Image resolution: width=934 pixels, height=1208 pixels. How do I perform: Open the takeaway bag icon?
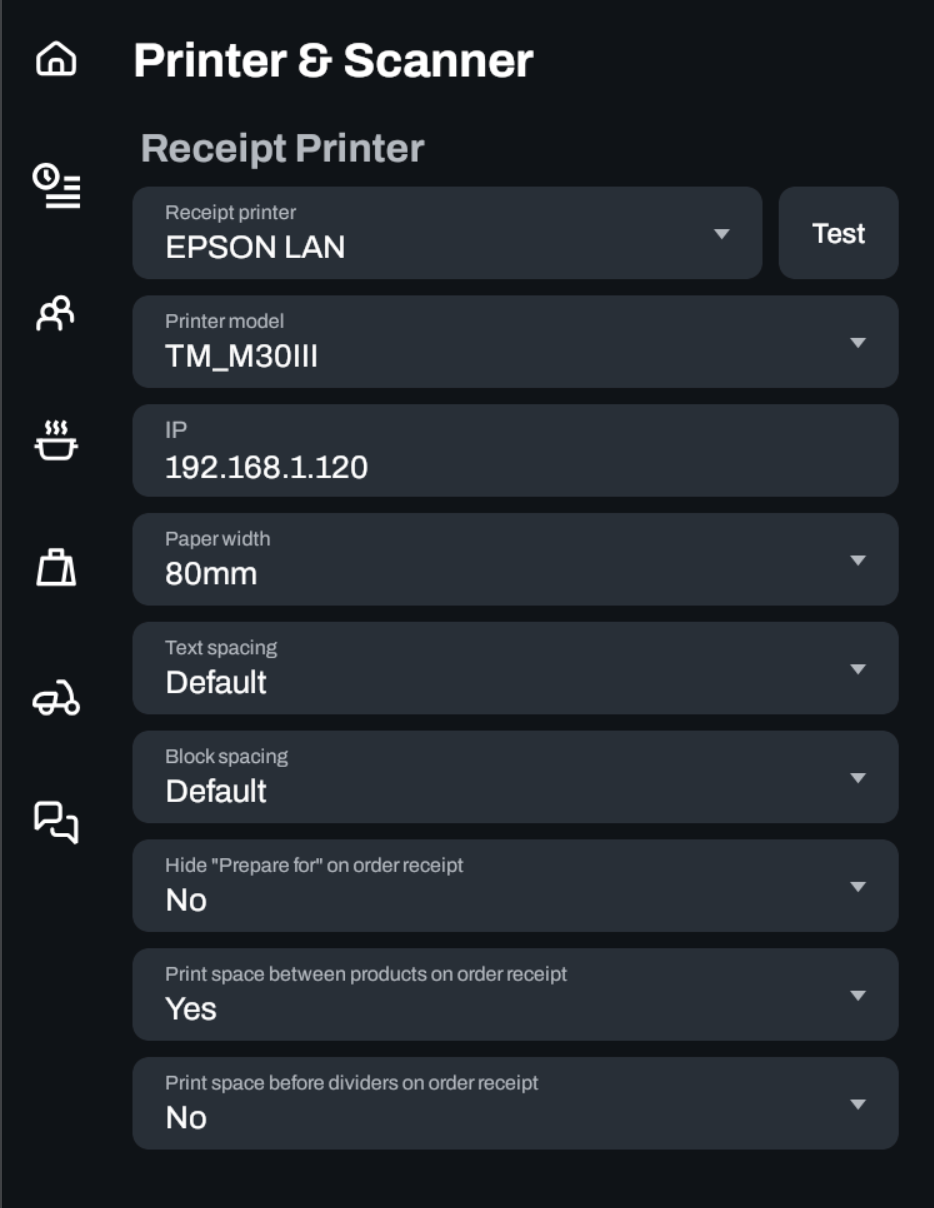pyautogui.click(x=56, y=568)
